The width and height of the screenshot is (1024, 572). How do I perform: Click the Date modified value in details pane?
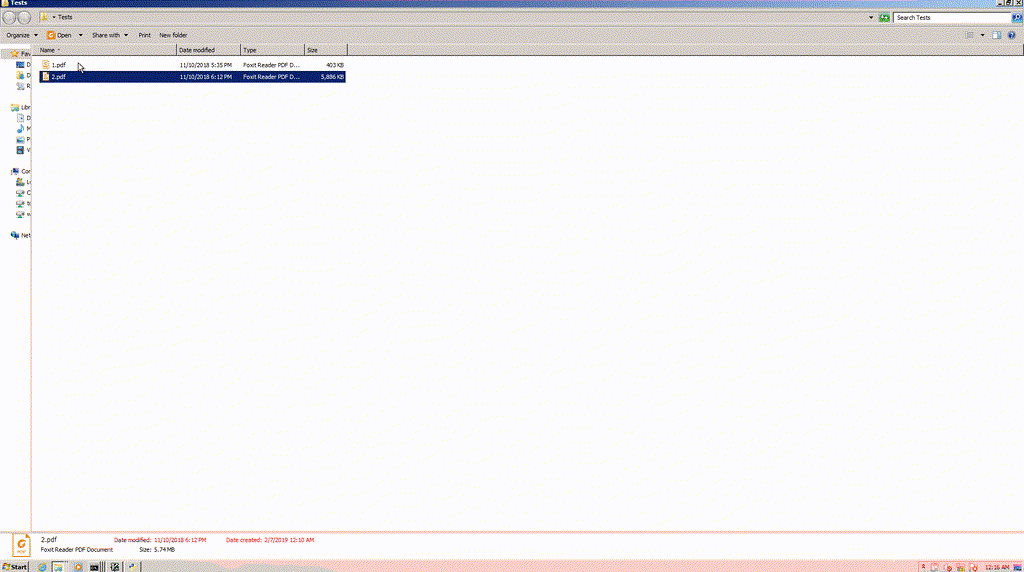(x=180, y=540)
